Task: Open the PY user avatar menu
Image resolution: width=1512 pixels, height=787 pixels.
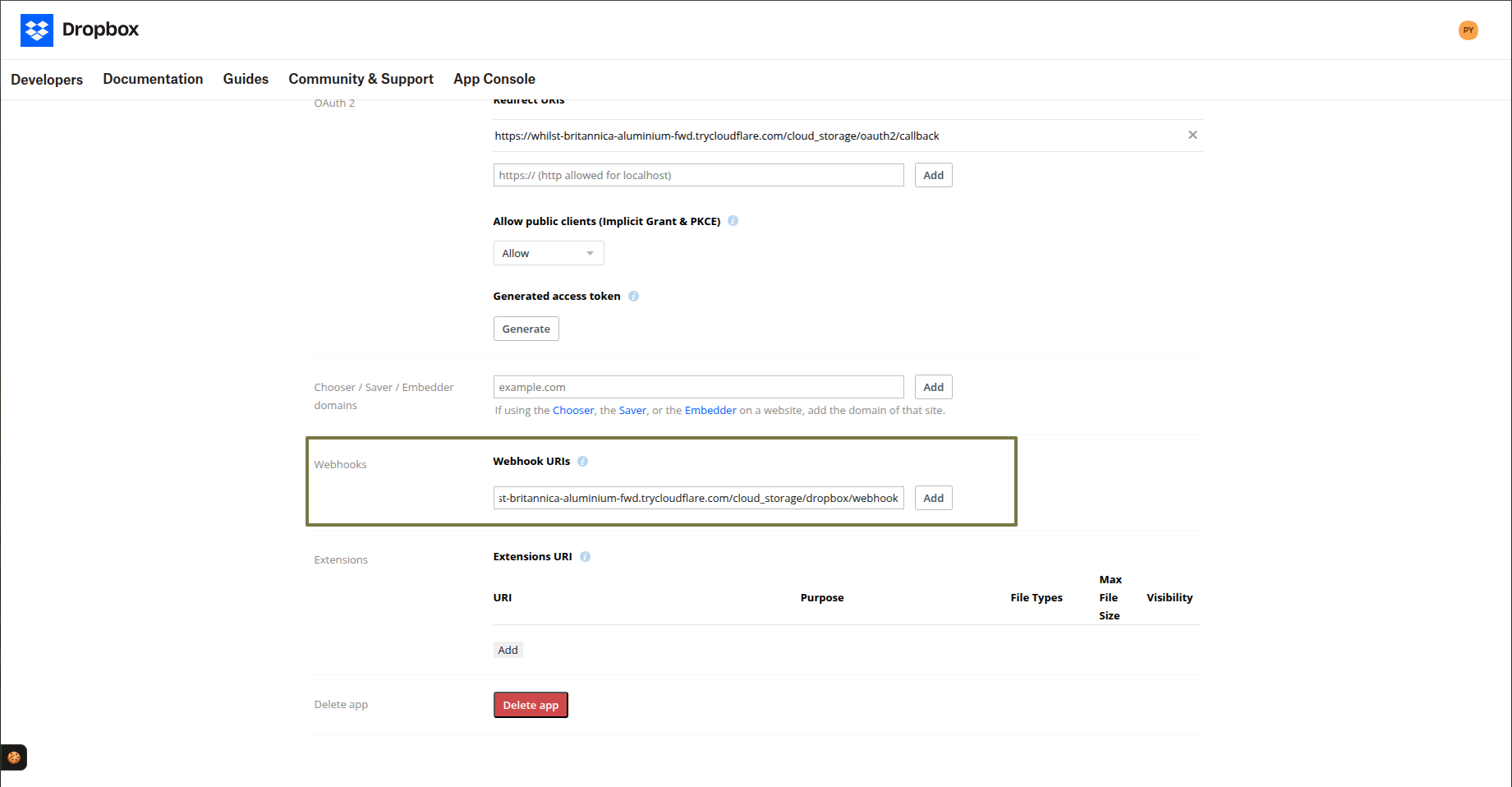Action: coord(1468,30)
